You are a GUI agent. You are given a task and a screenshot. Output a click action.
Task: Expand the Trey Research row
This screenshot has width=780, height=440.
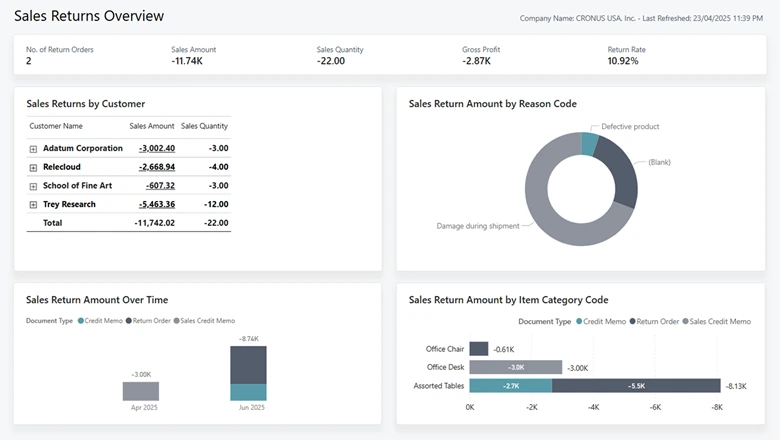(33, 204)
